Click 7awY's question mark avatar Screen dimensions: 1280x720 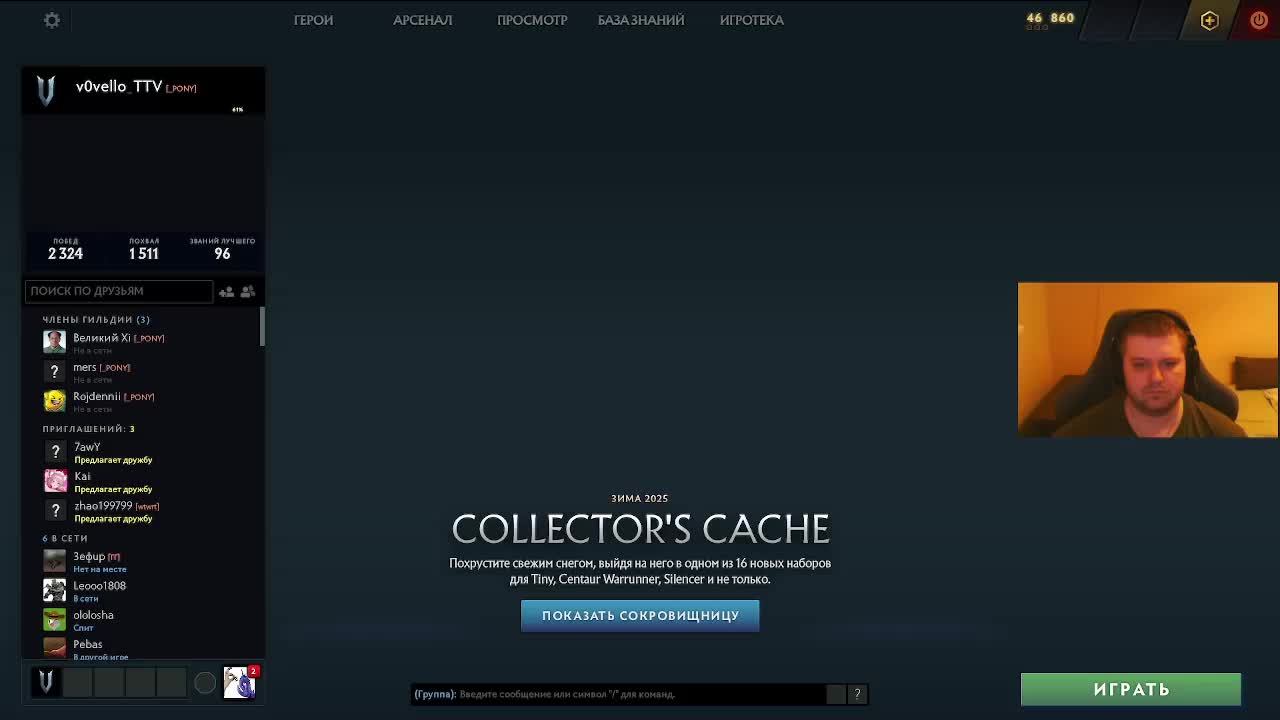[x=55, y=451]
